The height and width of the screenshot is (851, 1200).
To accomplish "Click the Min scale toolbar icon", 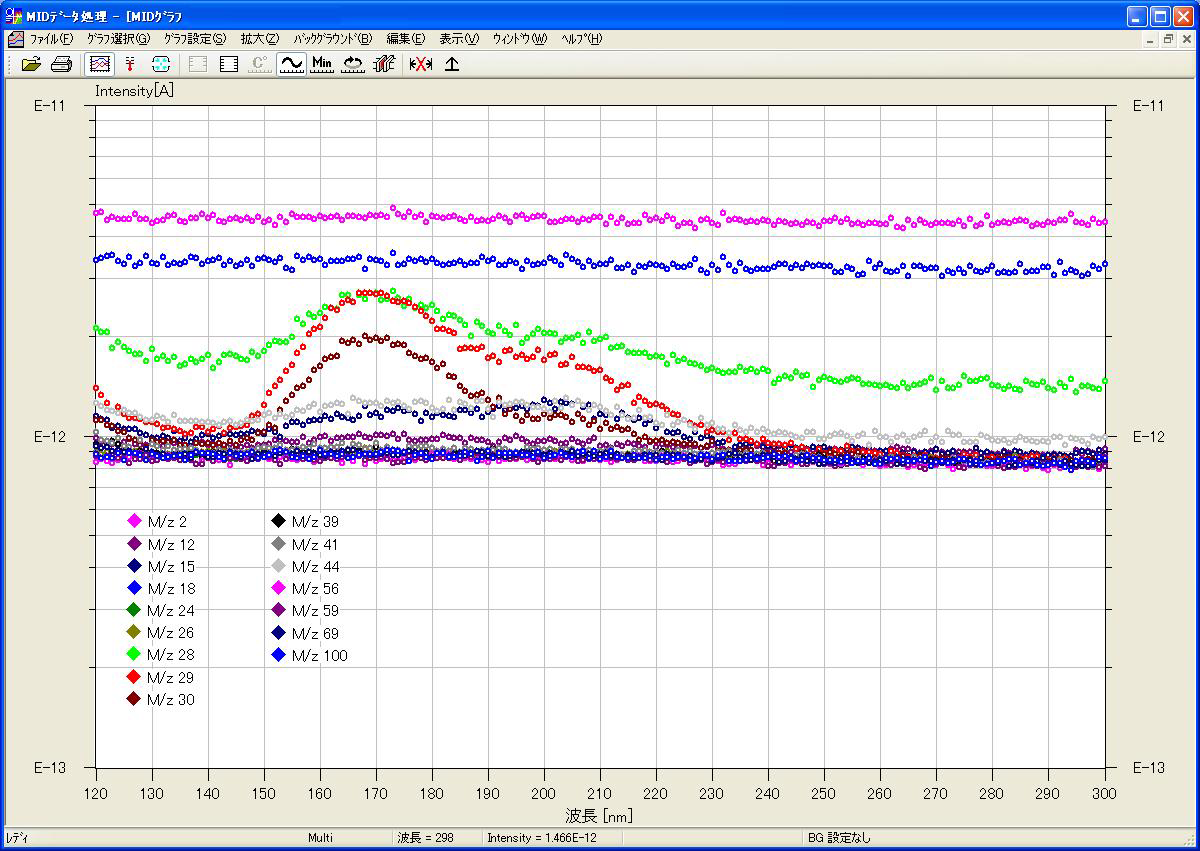I will [x=322, y=64].
